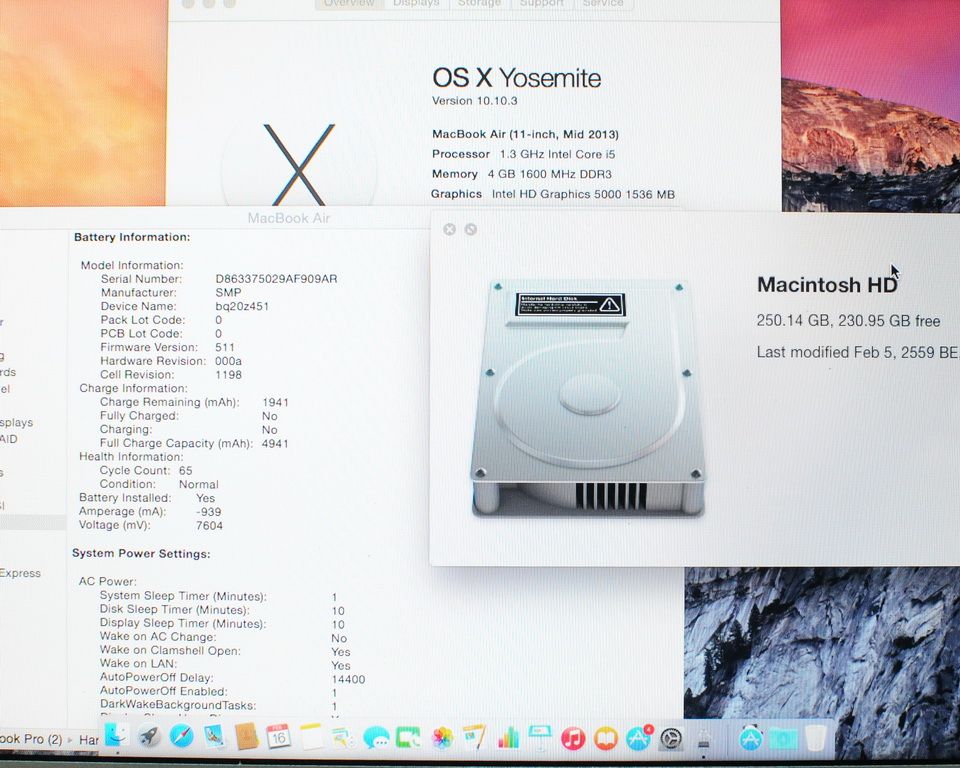This screenshot has height=768, width=960.
Task: Launch iTunes music note icon
Action: (x=573, y=738)
